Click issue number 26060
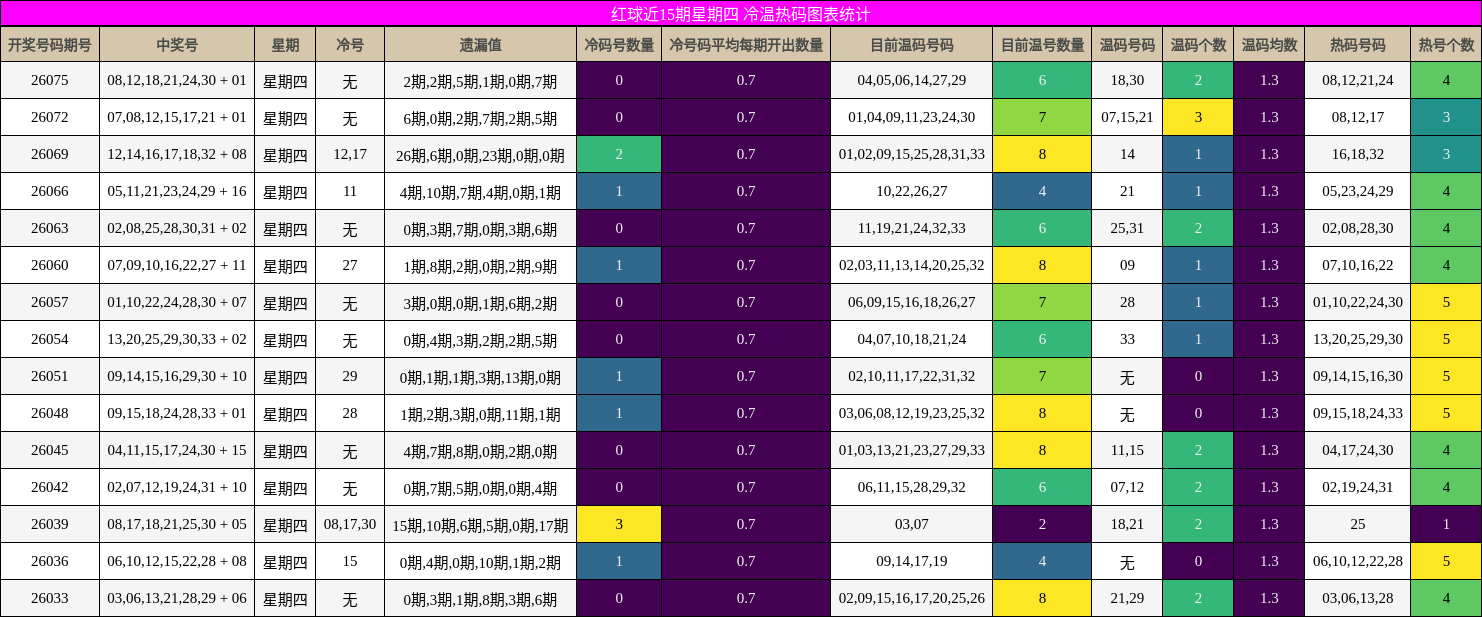This screenshot has height=617, width=1482. (50, 265)
